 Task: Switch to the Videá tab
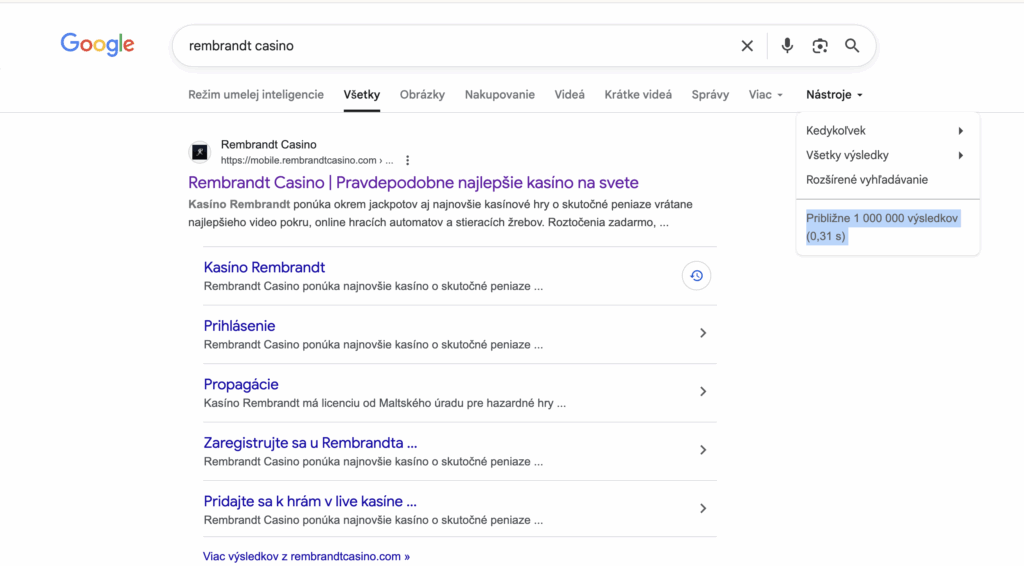click(569, 95)
